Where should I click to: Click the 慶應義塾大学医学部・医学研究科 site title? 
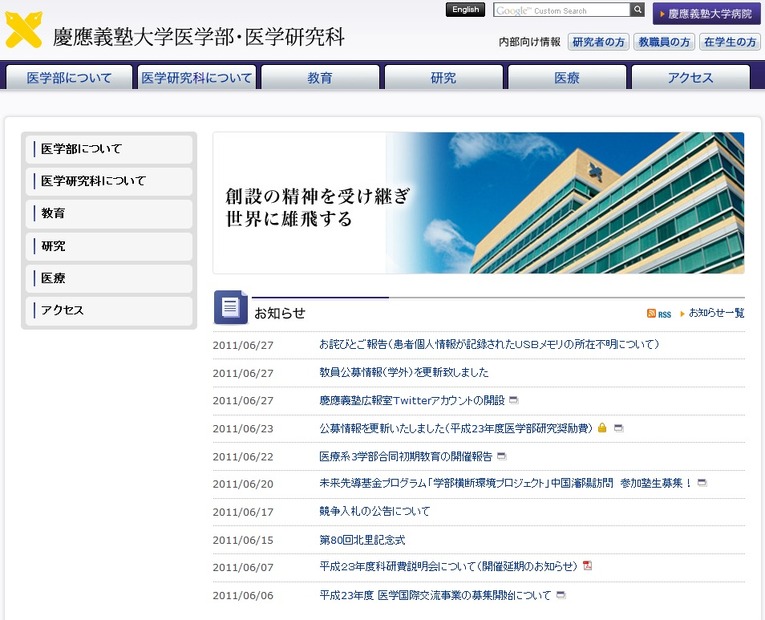[199, 37]
